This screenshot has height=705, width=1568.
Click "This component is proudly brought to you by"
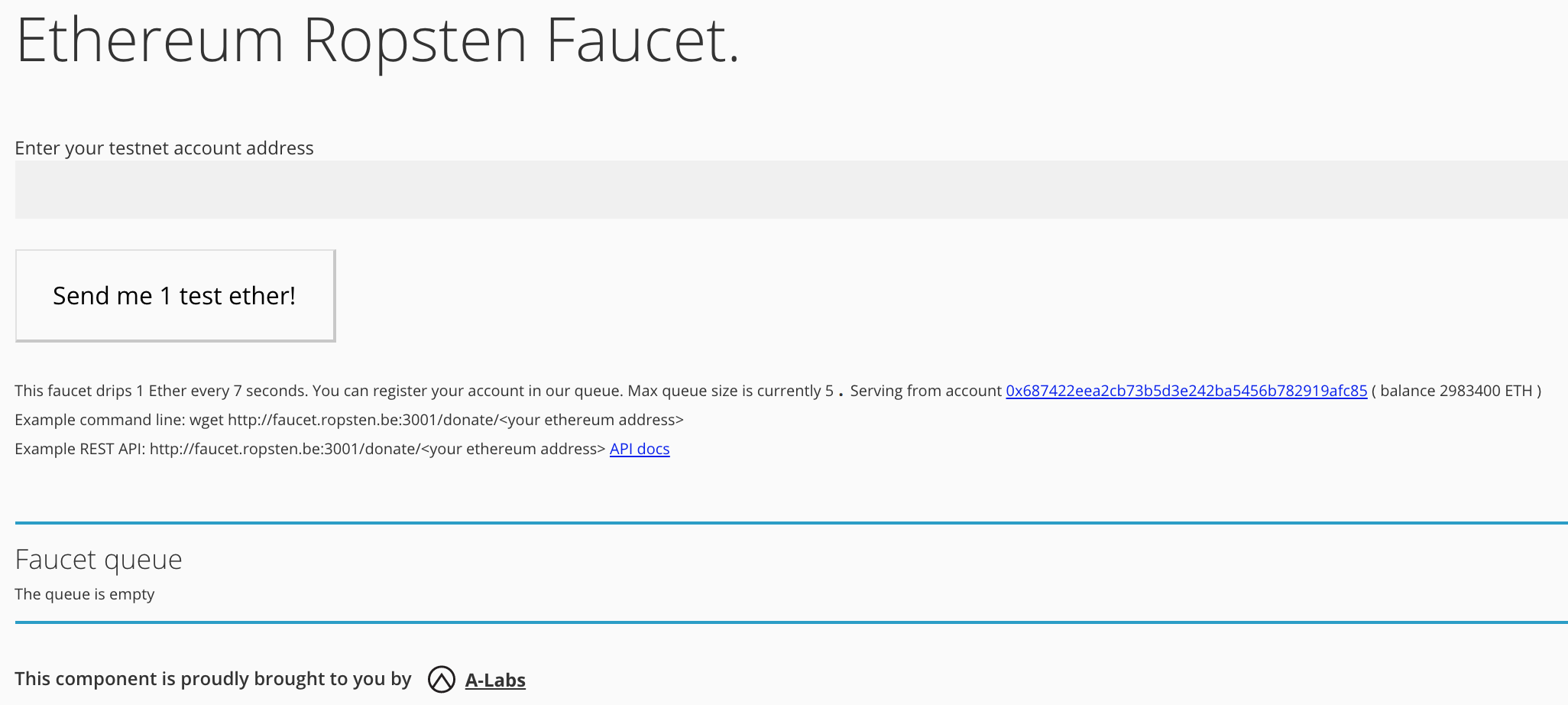click(213, 679)
